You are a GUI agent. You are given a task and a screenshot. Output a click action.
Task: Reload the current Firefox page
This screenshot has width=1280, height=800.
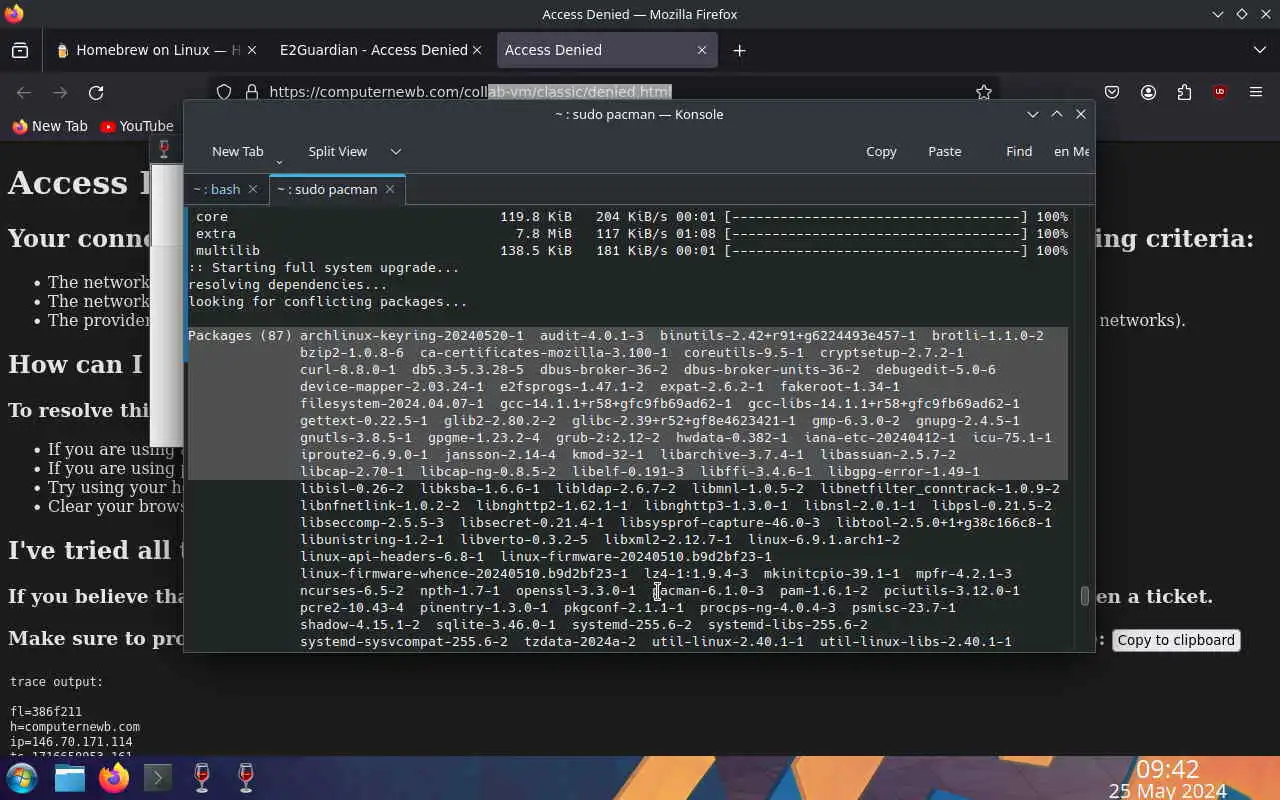coord(96,92)
